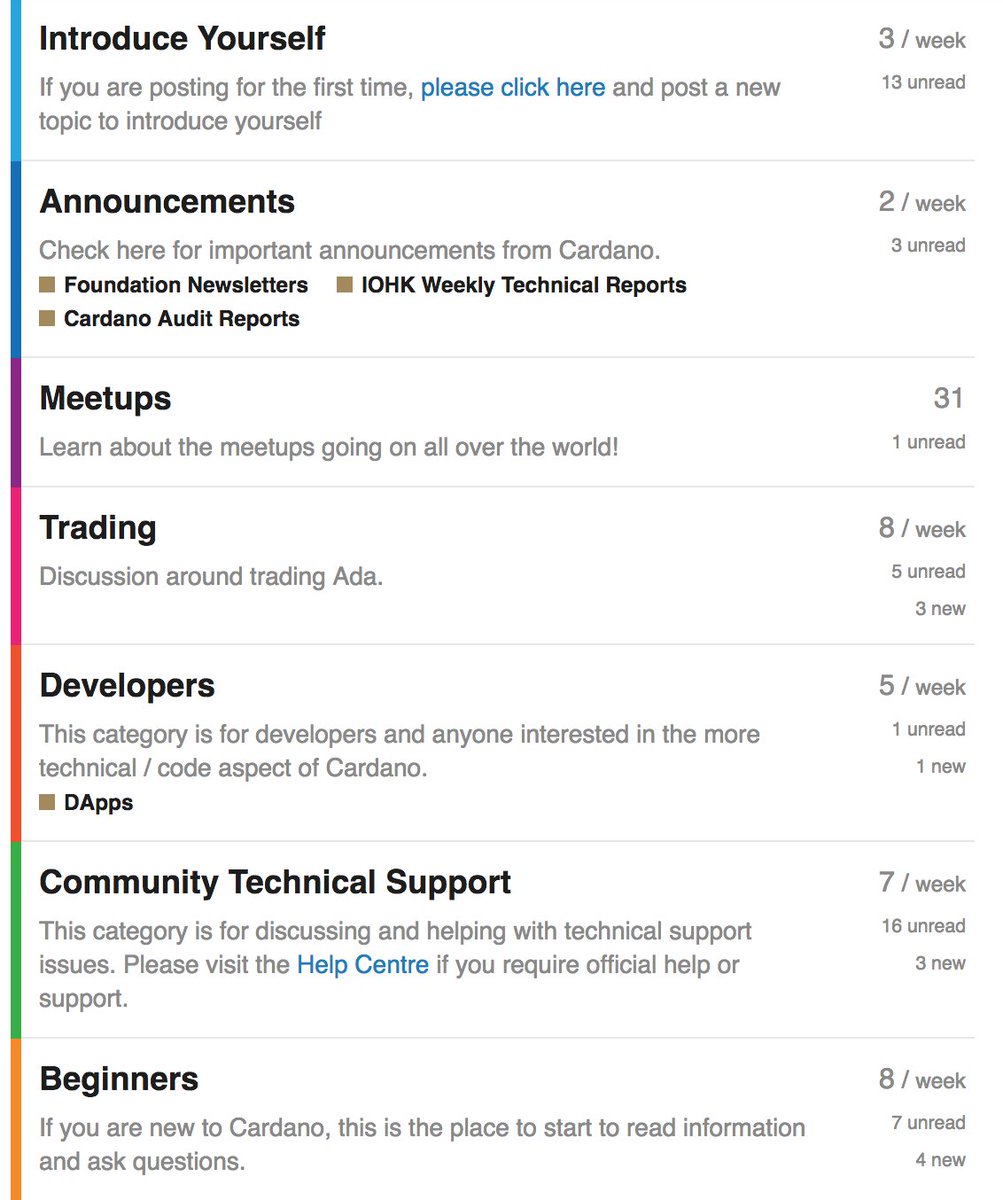Open the Introduce Yourself category
1003x1200 pixels.
click(x=182, y=38)
